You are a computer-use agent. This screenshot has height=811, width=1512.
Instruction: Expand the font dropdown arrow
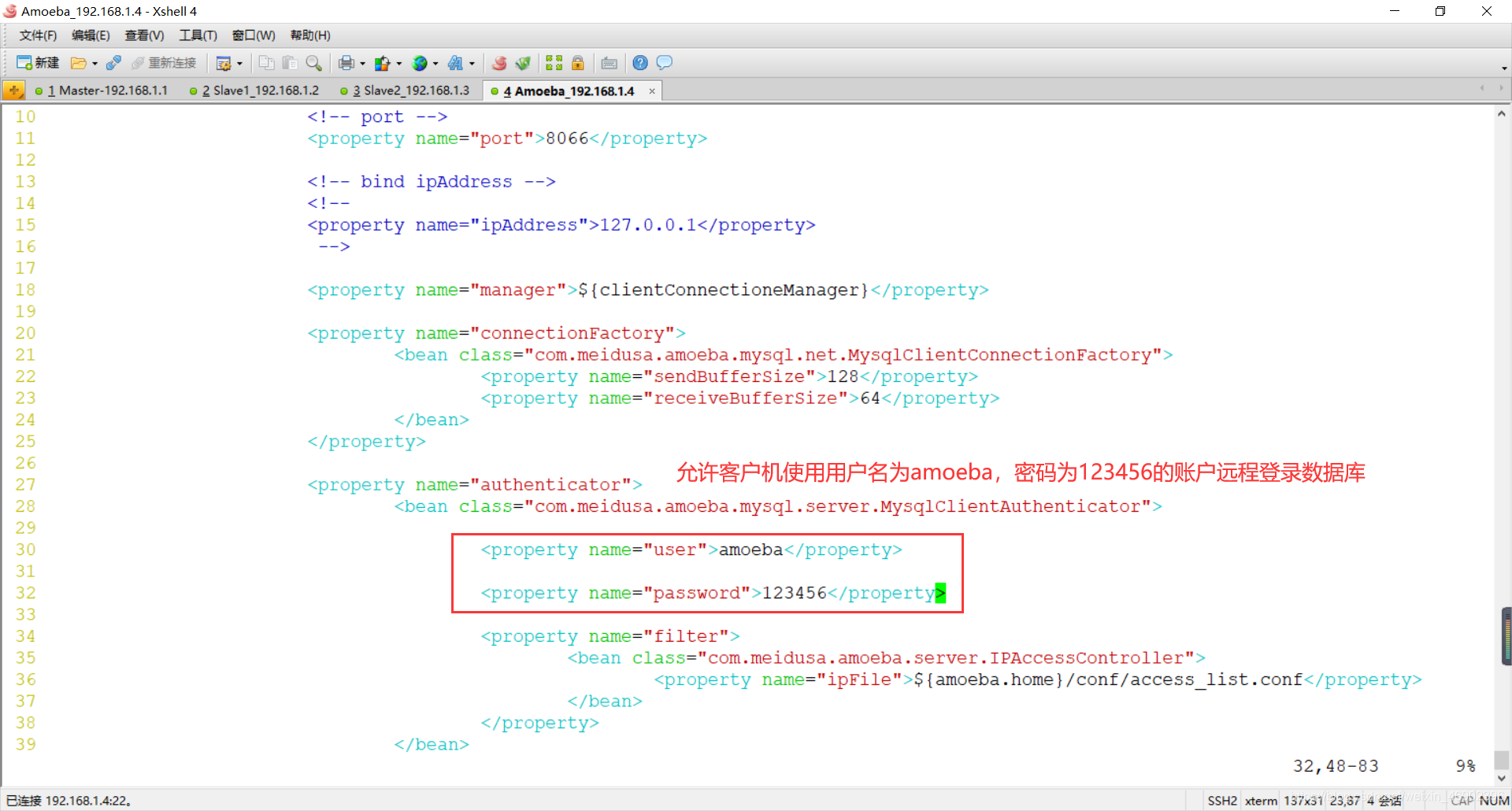472,64
